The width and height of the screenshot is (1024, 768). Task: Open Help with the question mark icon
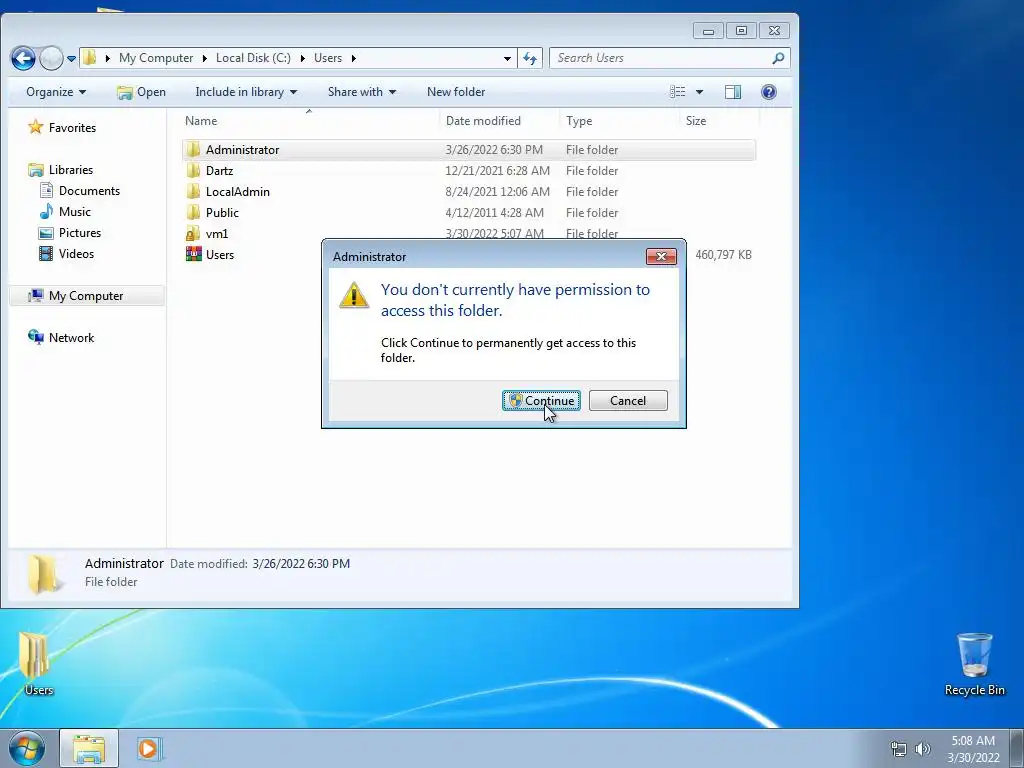769,92
